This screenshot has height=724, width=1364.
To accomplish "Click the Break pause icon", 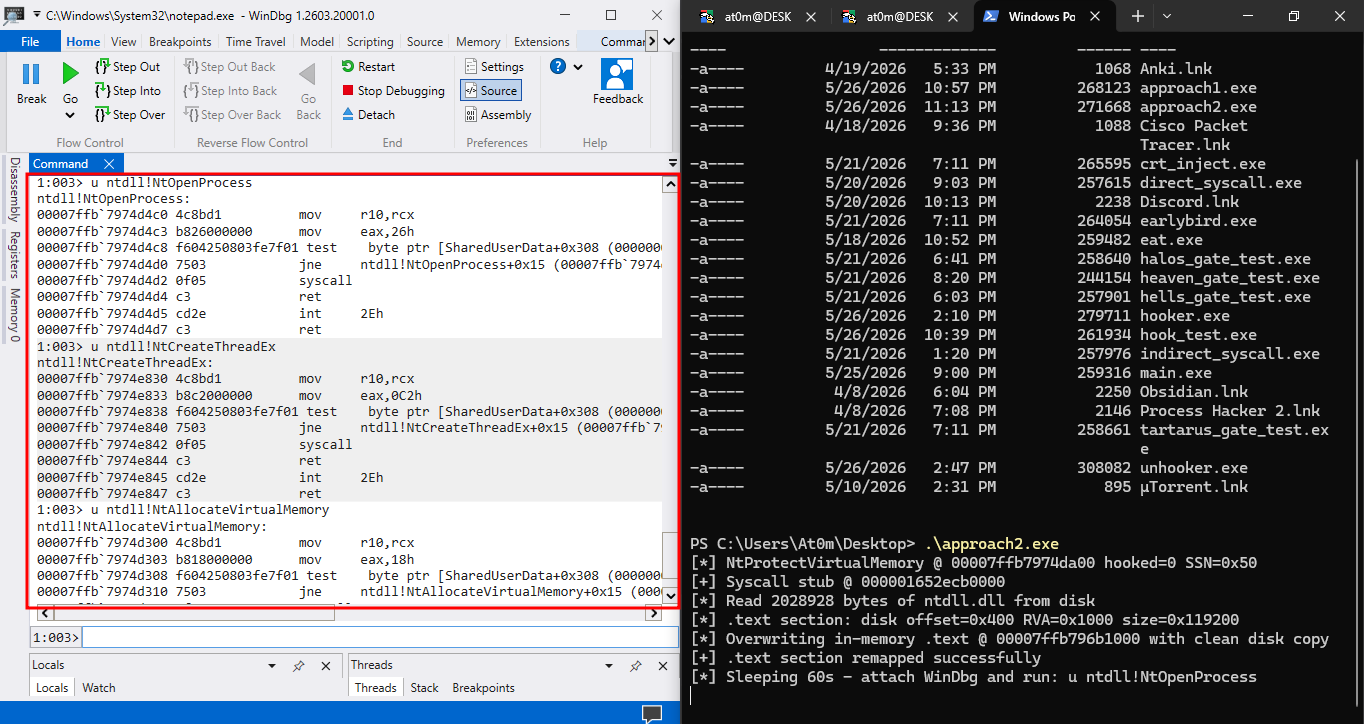I will 31,74.
